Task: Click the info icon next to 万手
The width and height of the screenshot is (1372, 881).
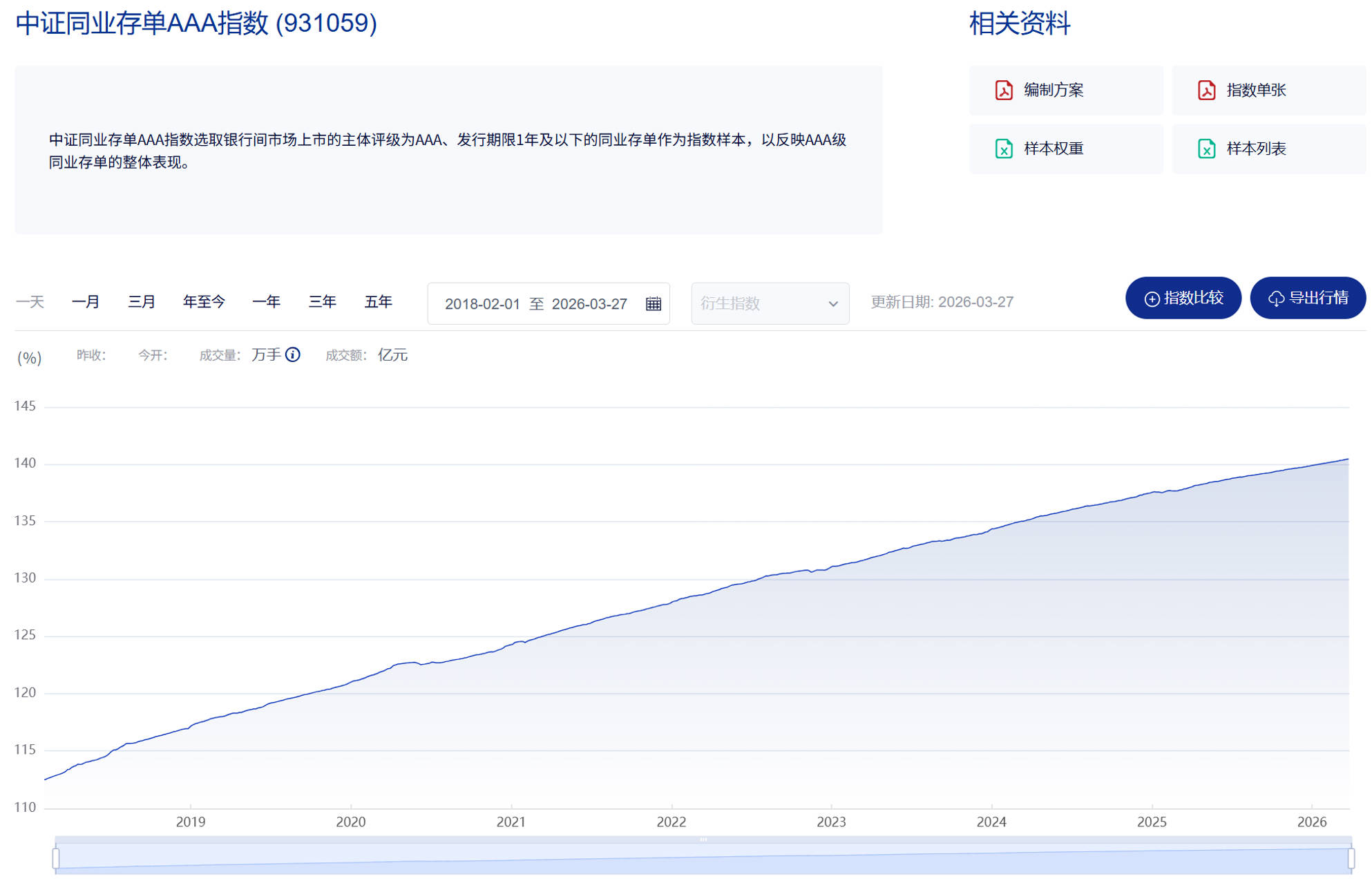Action: [x=293, y=355]
